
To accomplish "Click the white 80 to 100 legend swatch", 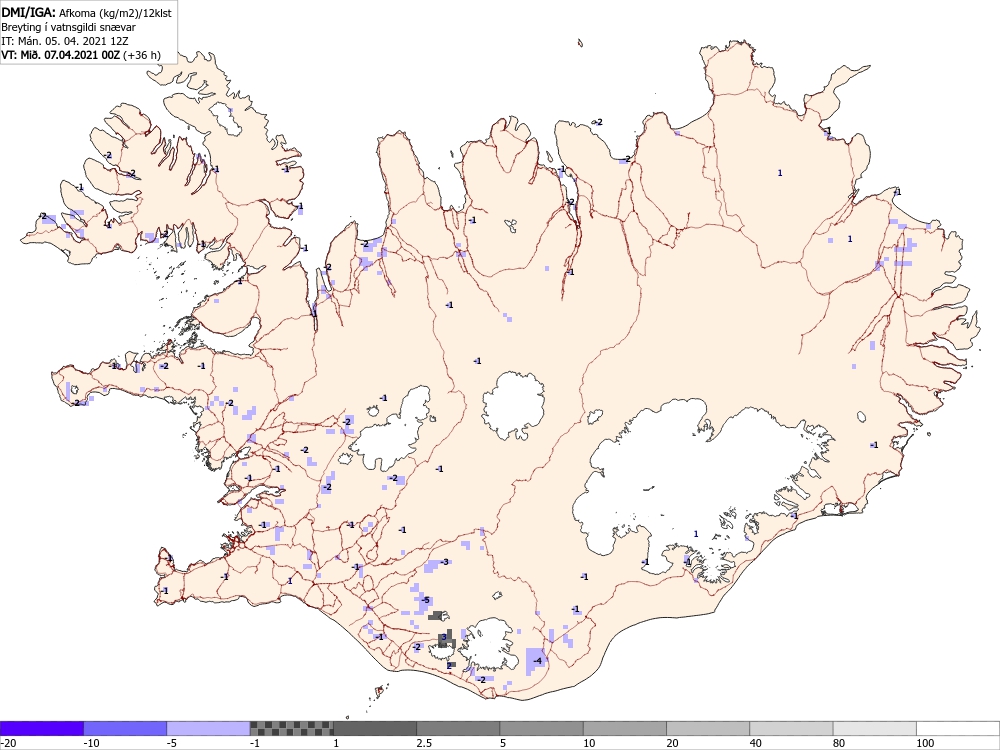I will click(874, 728).
